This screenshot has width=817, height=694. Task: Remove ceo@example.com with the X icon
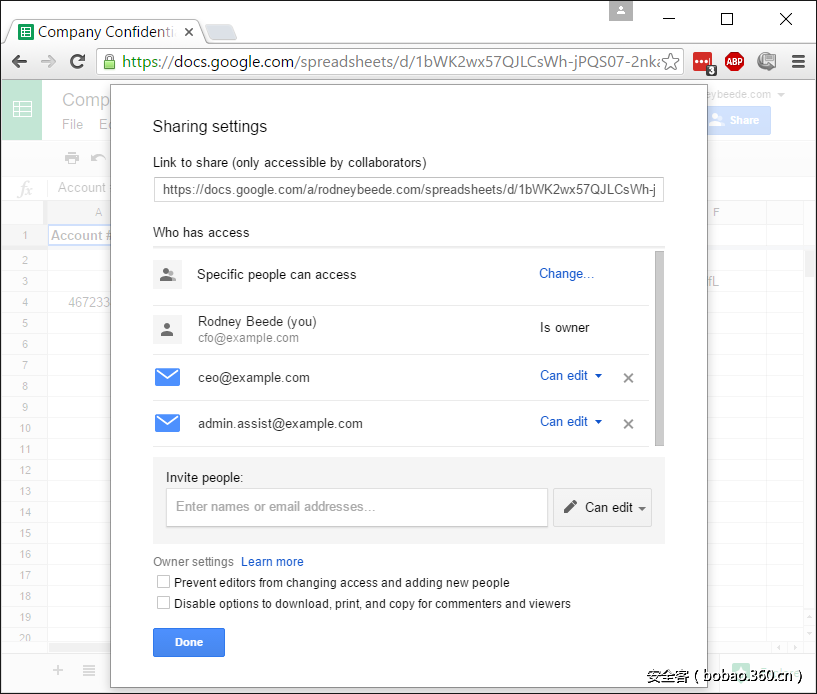(x=628, y=378)
